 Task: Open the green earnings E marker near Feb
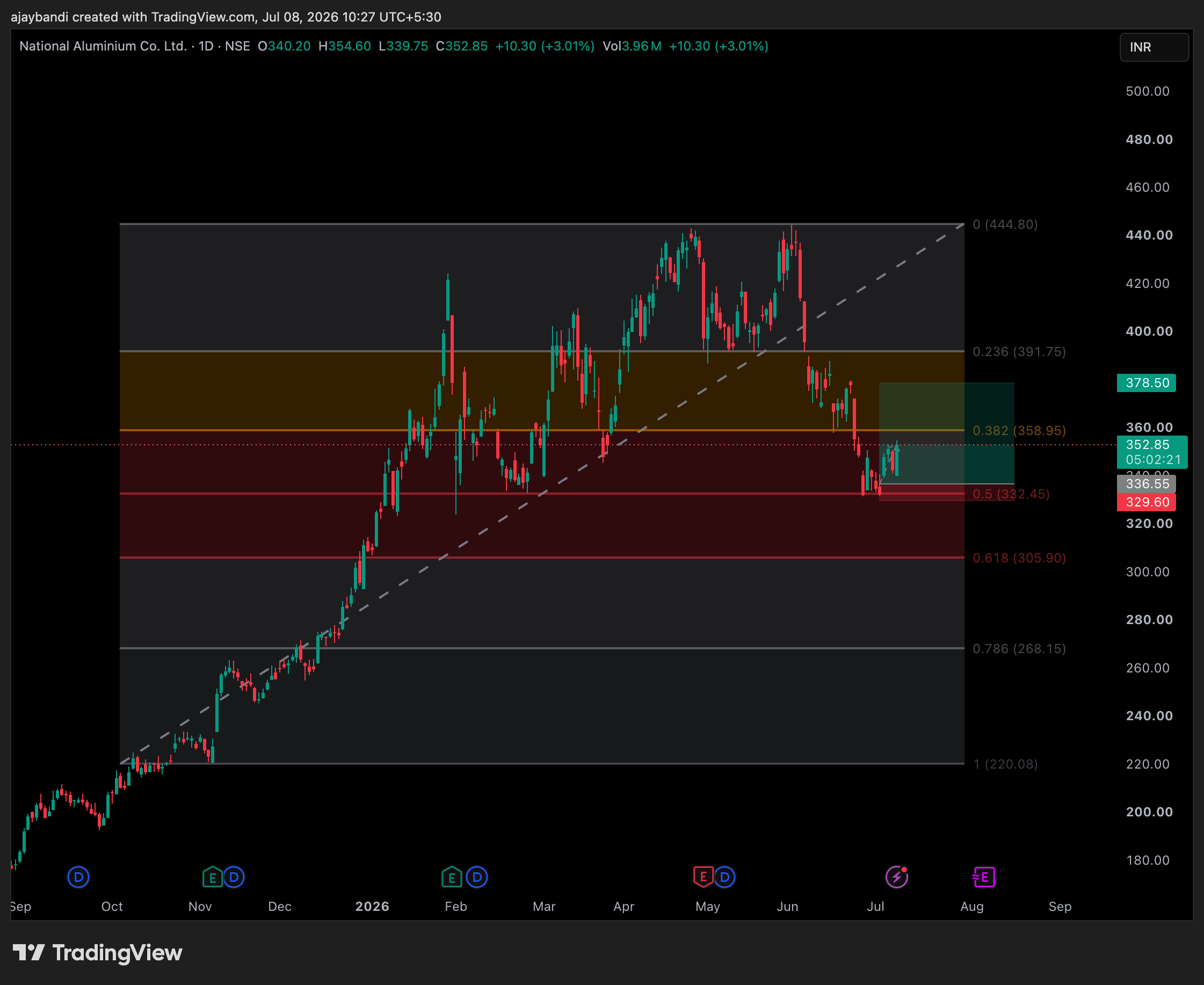pyautogui.click(x=452, y=877)
